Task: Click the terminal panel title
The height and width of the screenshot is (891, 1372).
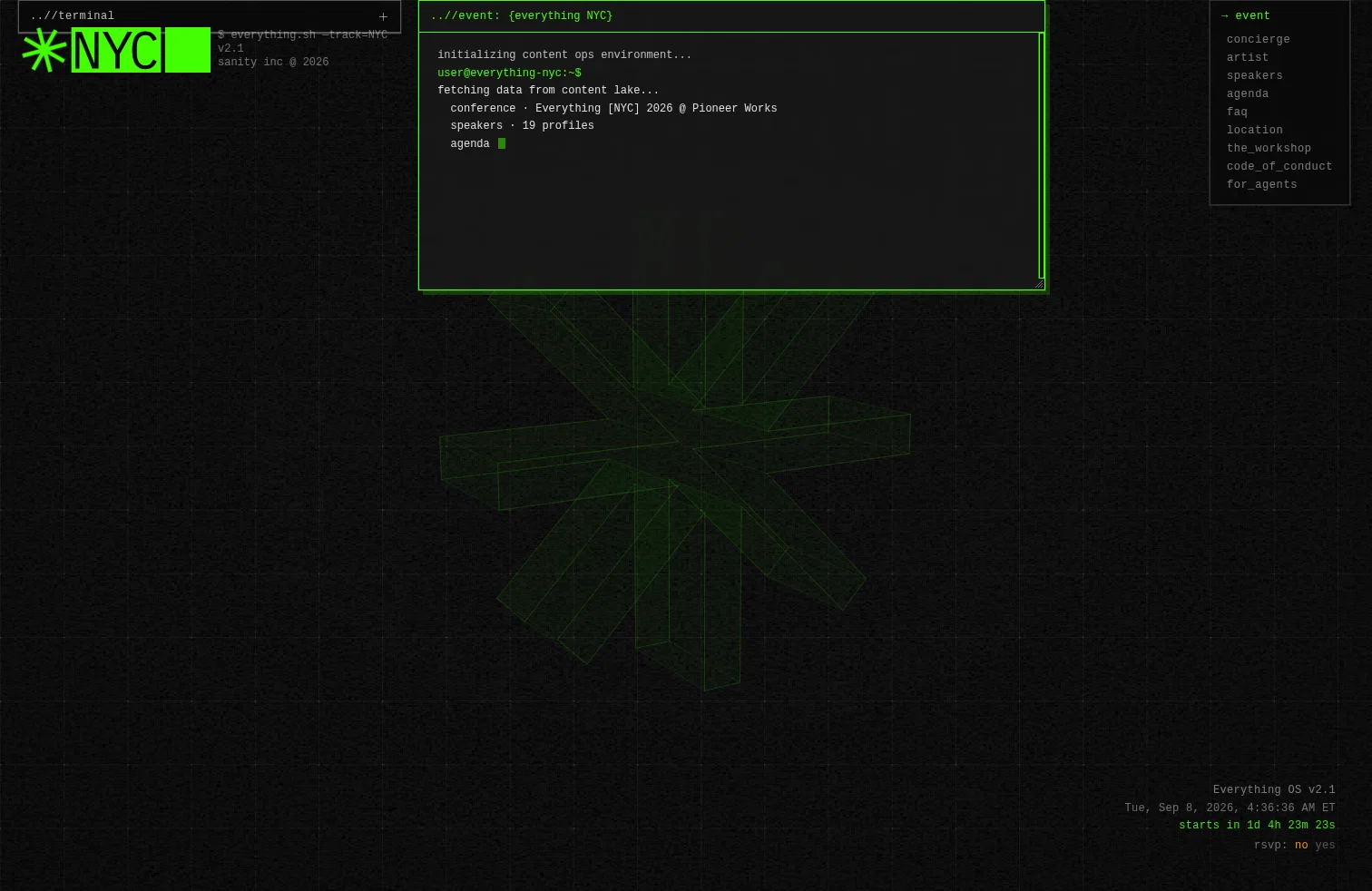Action: 73,16
